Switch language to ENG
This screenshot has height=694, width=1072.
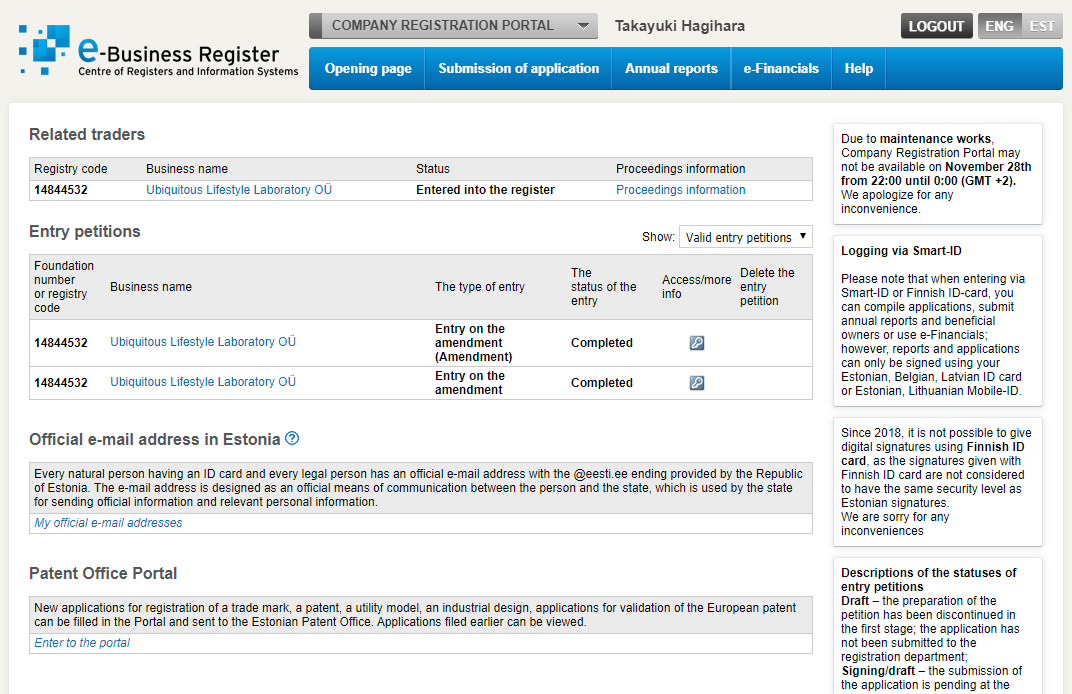(x=999, y=26)
